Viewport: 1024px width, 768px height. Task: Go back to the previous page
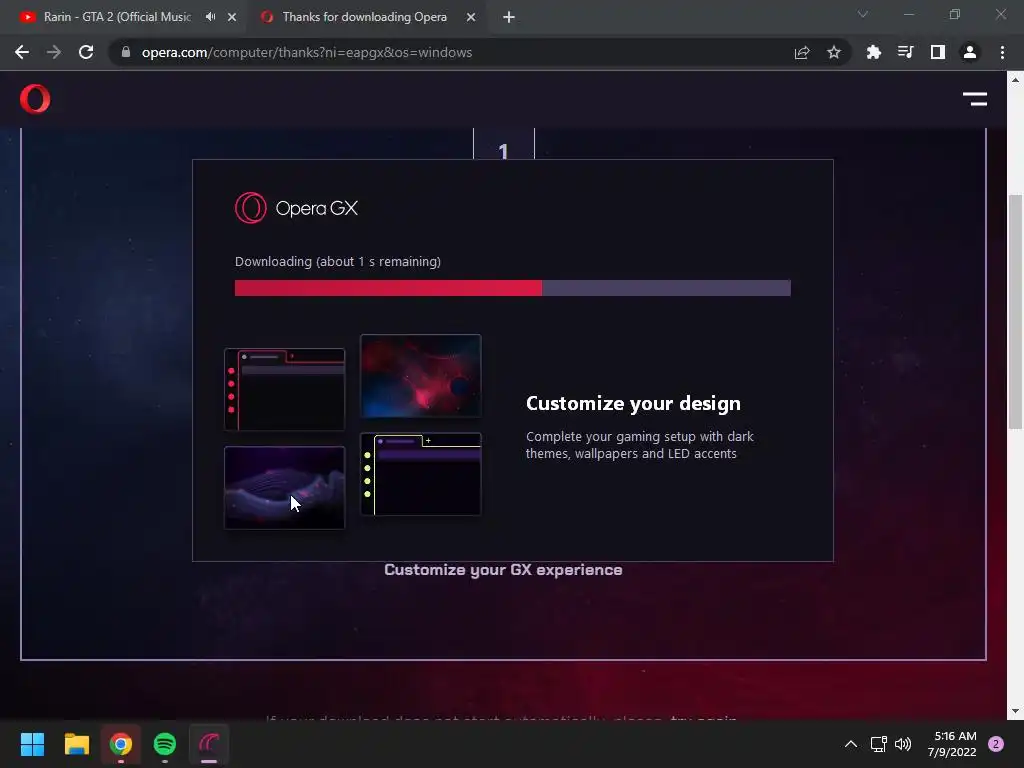[22, 52]
